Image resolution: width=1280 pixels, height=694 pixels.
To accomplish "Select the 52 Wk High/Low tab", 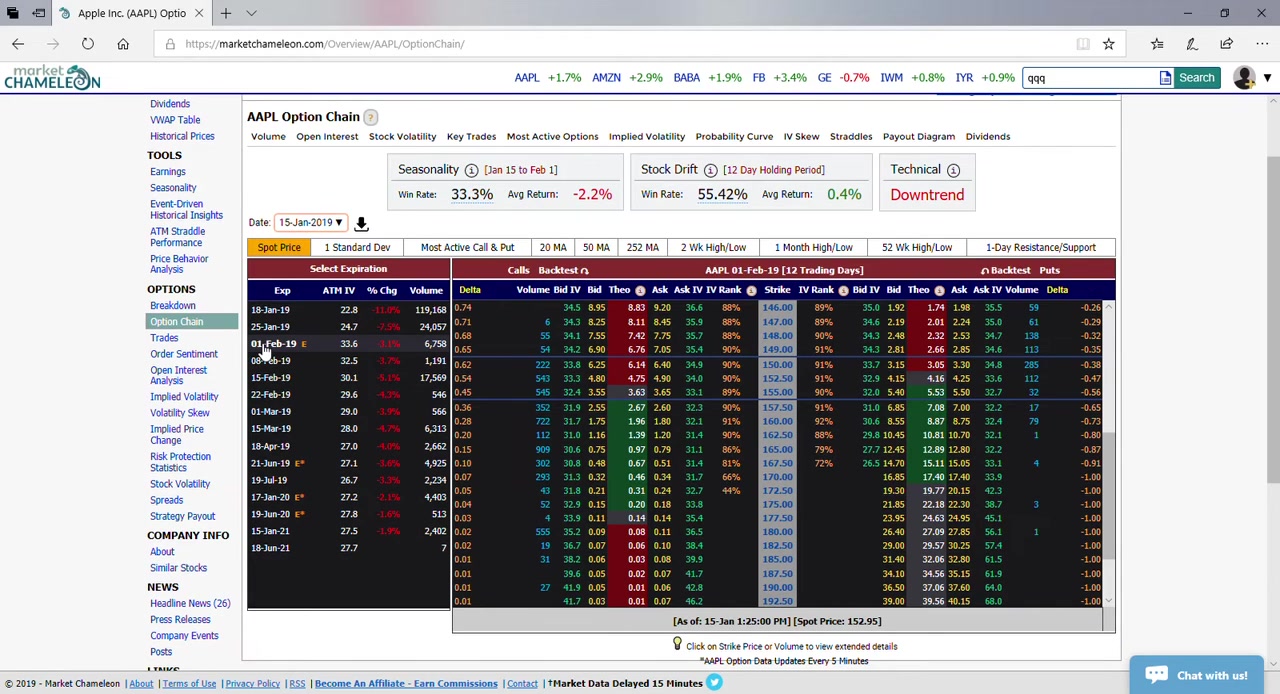I will coord(916,247).
